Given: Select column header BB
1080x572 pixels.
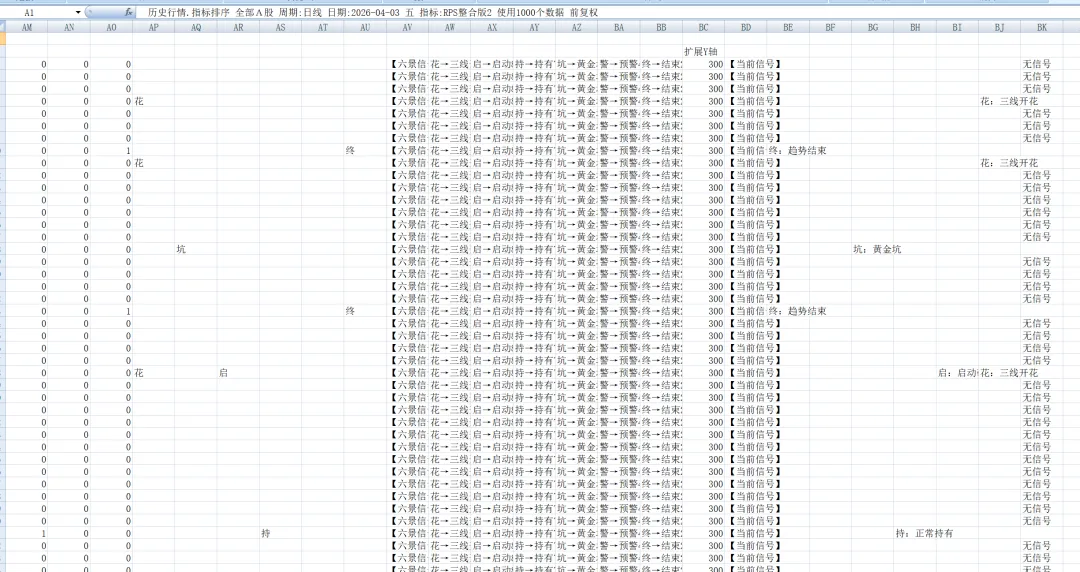Looking at the screenshot, I should point(661,28).
